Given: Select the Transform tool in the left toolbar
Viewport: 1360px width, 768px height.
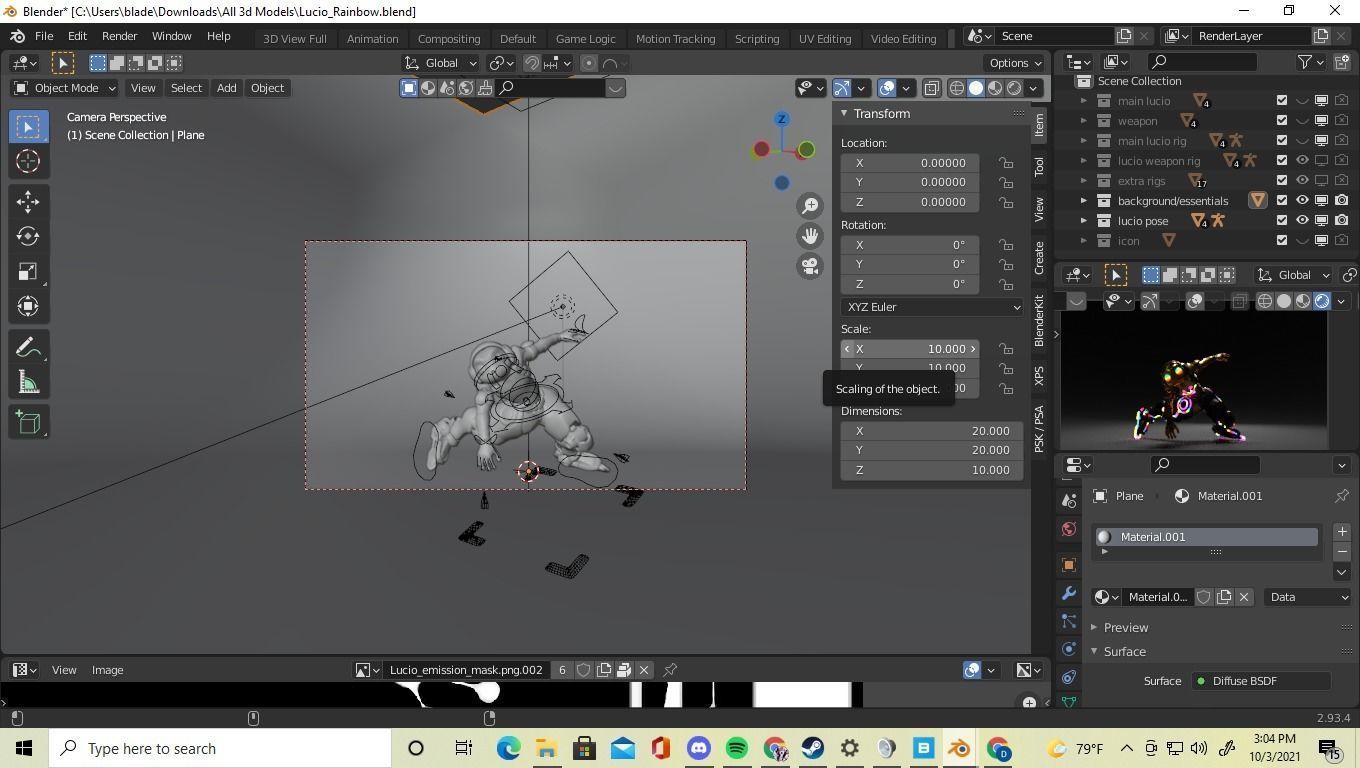Looking at the screenshot, I should click(x=28, y=306).
